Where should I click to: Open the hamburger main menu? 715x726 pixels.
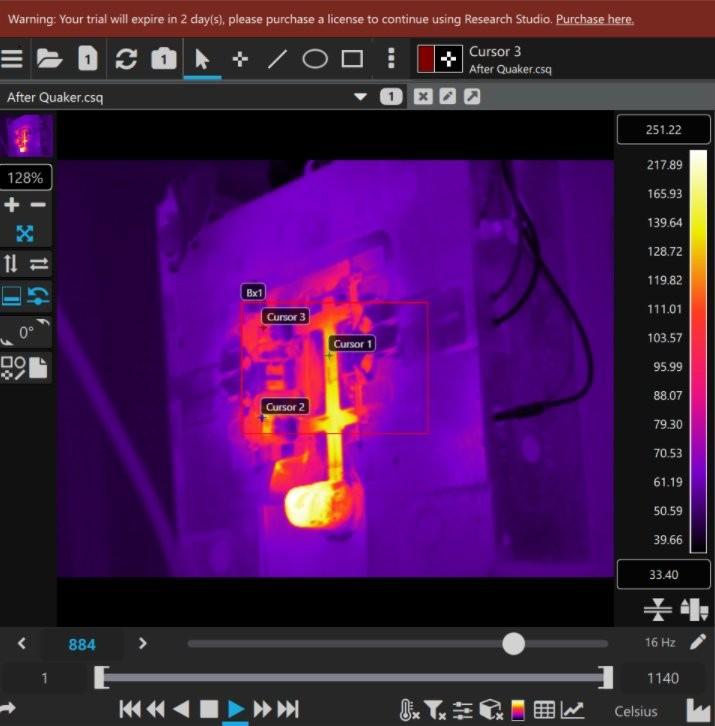[12, 59]
